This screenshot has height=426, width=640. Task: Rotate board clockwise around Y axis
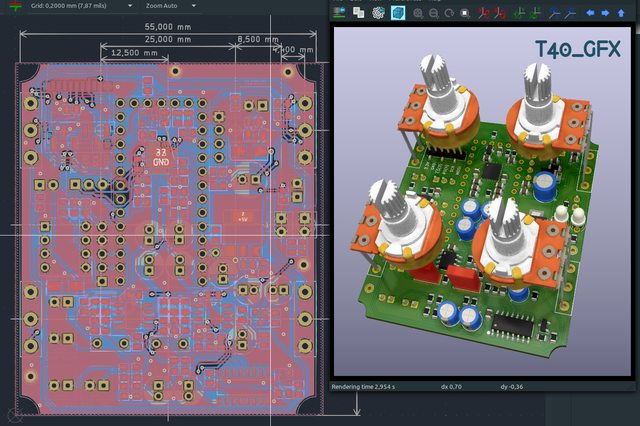pyautogui.click(x=519, y=13)
